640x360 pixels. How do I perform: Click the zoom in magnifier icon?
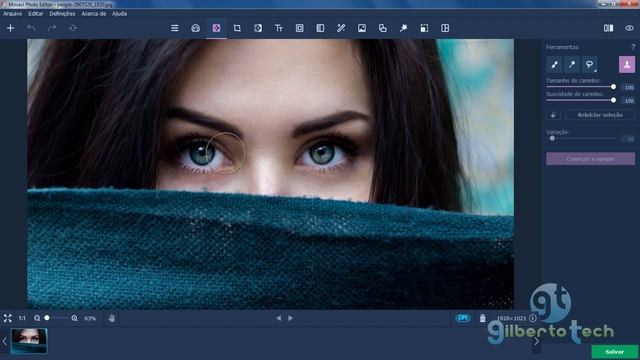click(x=74, y=318)
